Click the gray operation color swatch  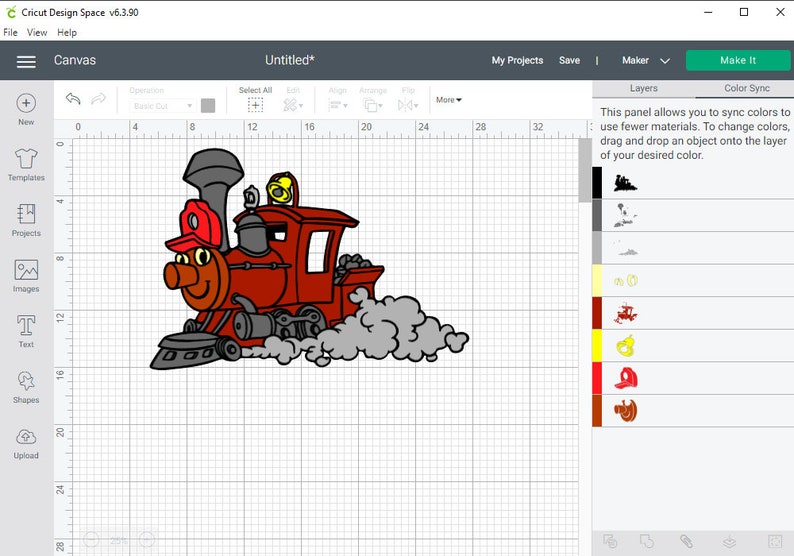pos(208,105)
